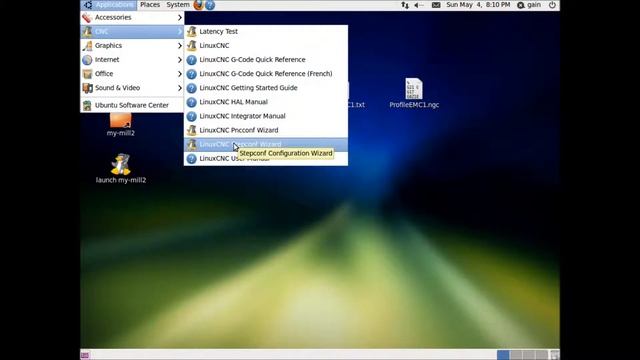Open the Sound & Video submenu
This screenshot has width=640, height=360.
(132, 88)
